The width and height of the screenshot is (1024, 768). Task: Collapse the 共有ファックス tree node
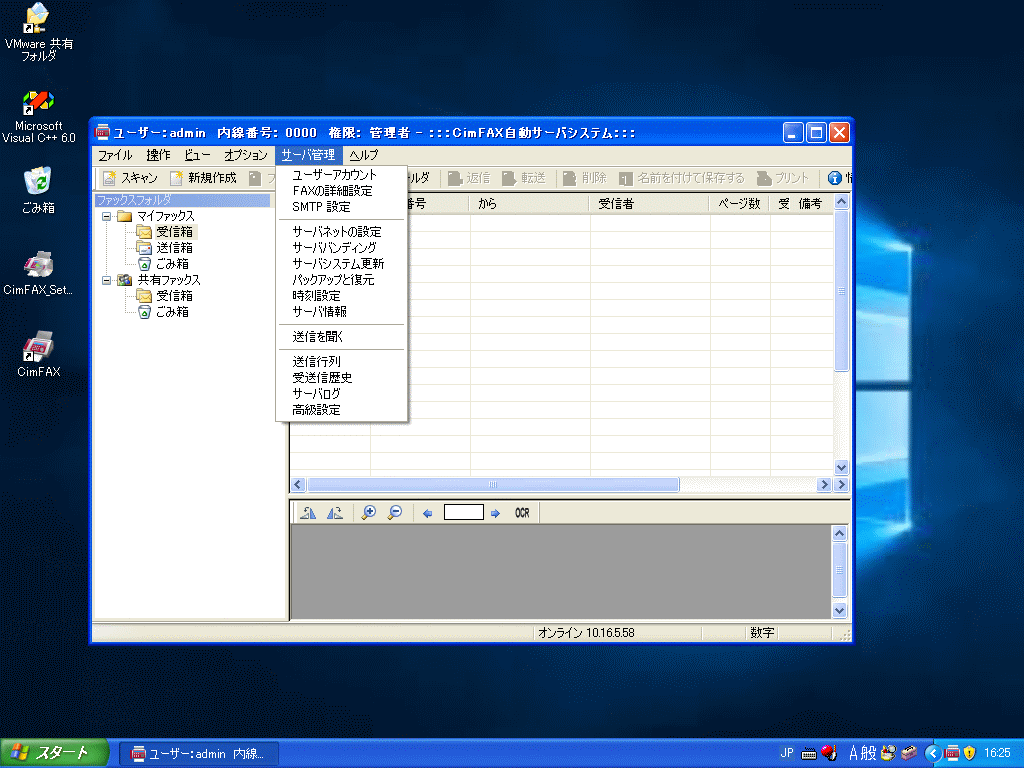coord(106,280)
